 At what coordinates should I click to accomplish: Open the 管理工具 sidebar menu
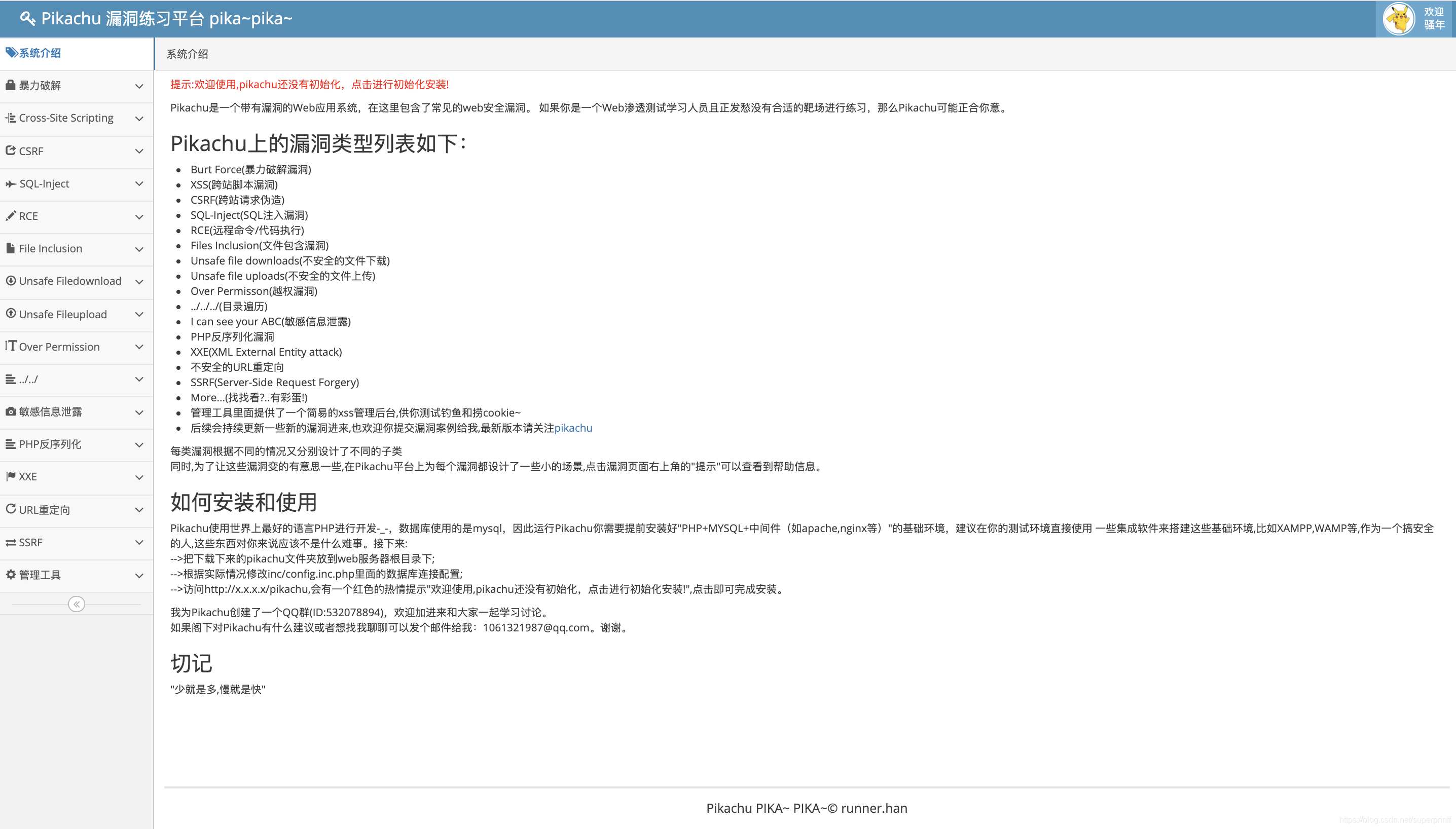click(x=77, y=575)
